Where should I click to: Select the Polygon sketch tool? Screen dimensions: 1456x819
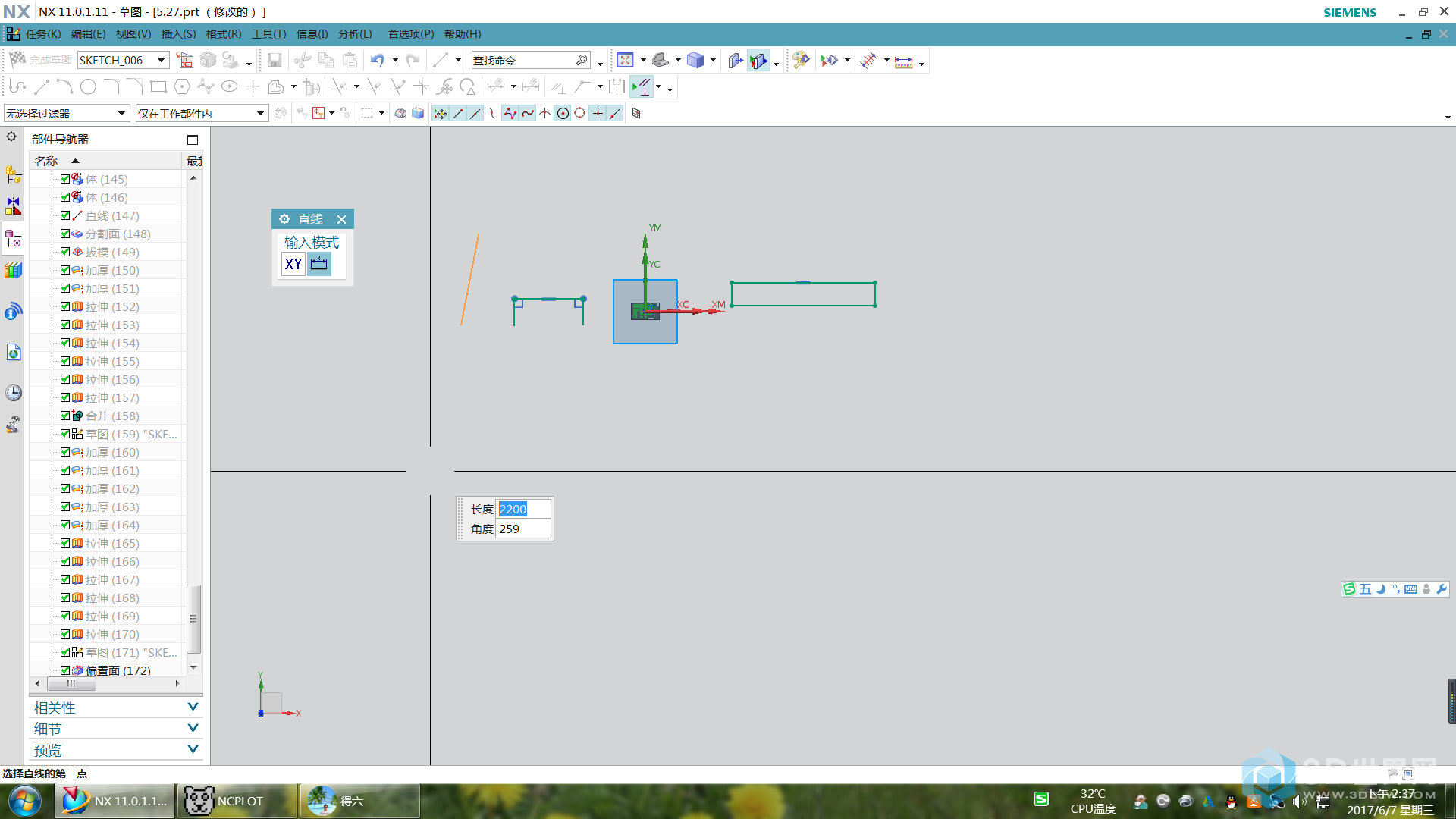181,86
